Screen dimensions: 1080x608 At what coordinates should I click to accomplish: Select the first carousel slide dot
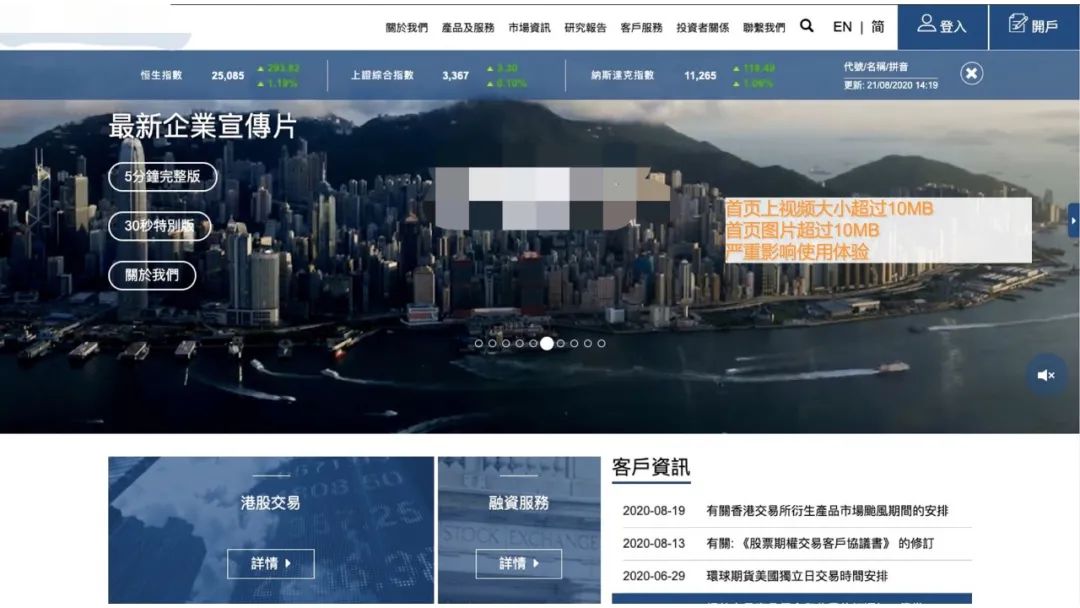click(x=479, y=343)
